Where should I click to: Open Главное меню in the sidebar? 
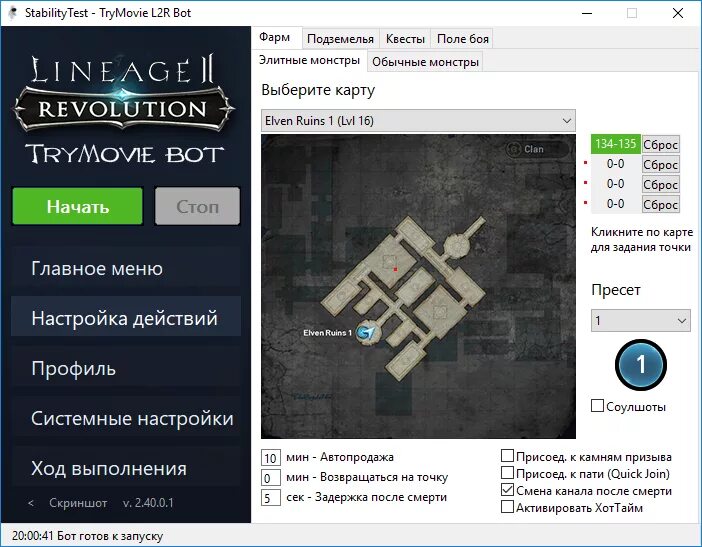[x=126, y=269]
